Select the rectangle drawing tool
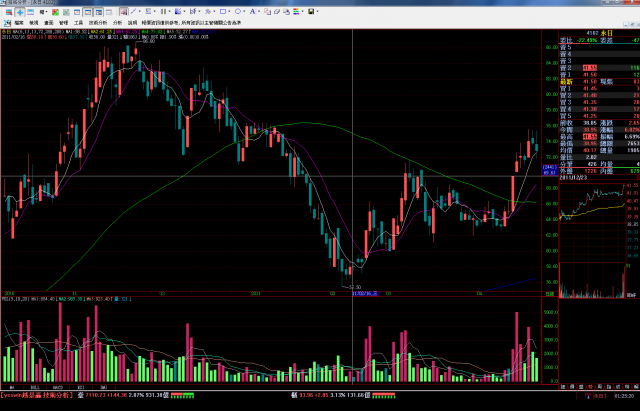640x411 pixels. (x=223, y=11)
